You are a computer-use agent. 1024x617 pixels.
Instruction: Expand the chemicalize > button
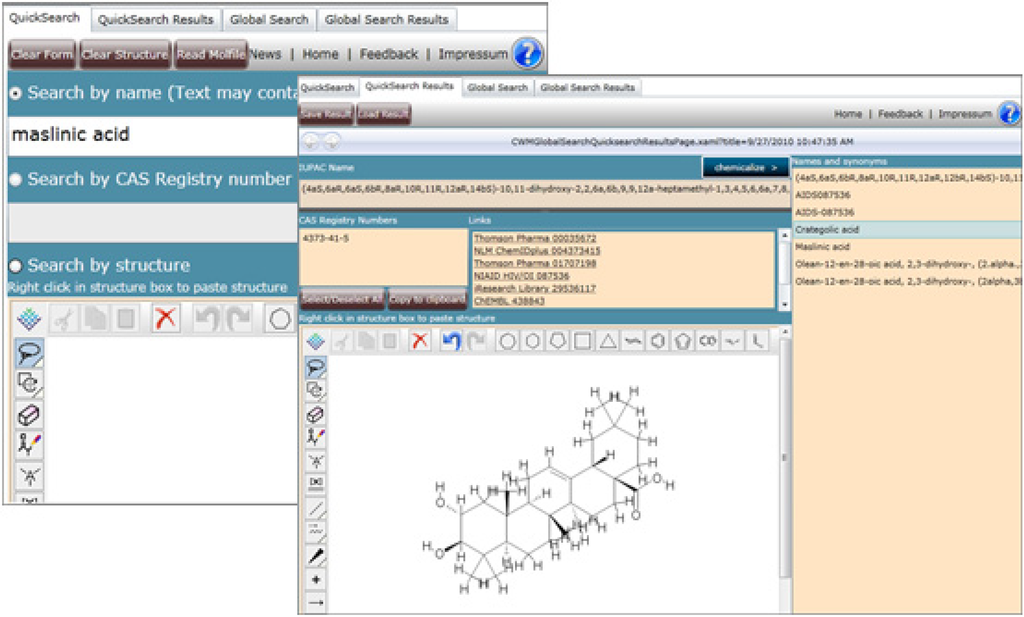[x=745, y=168]
